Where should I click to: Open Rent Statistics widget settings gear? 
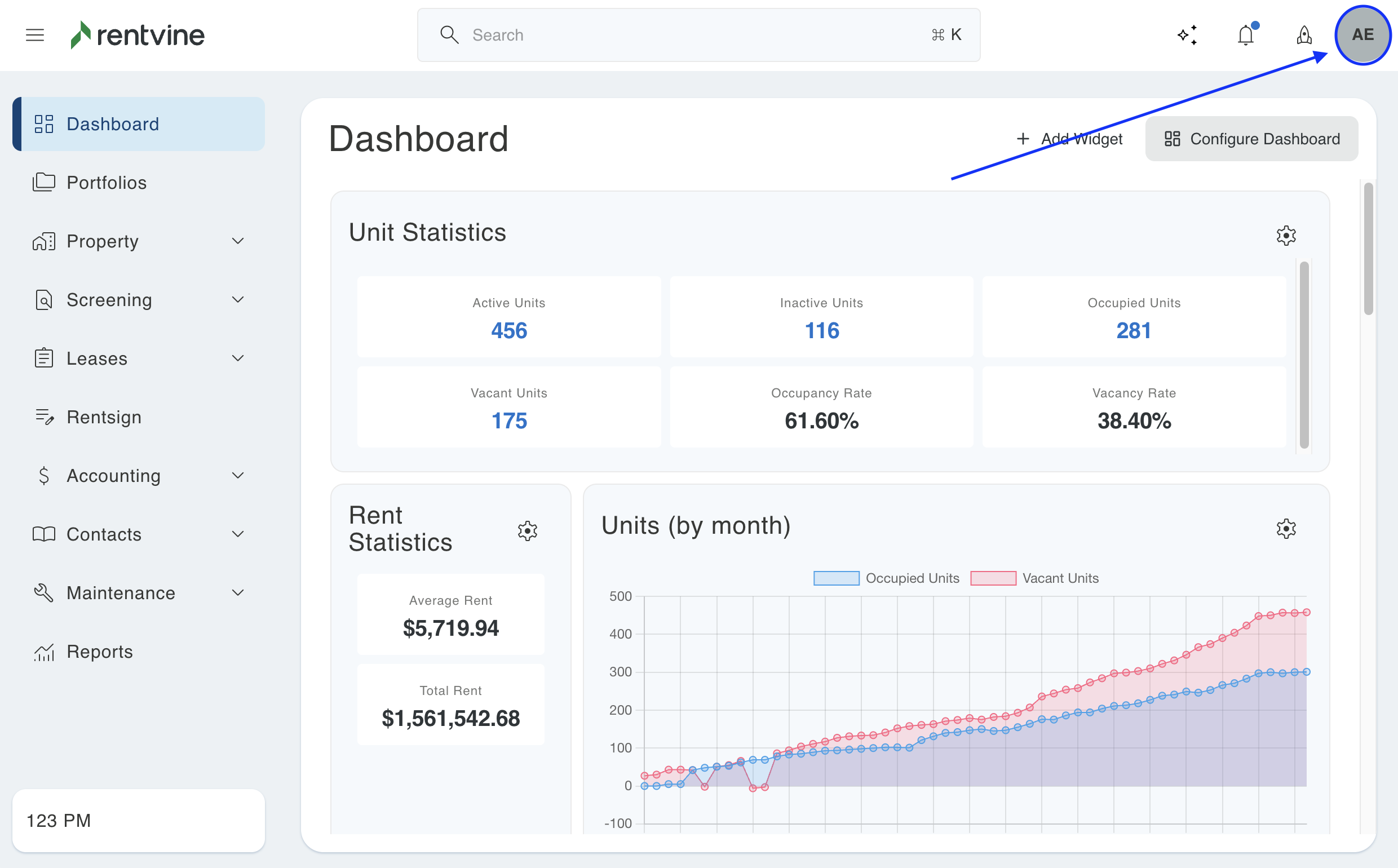(x=527, y=530)
